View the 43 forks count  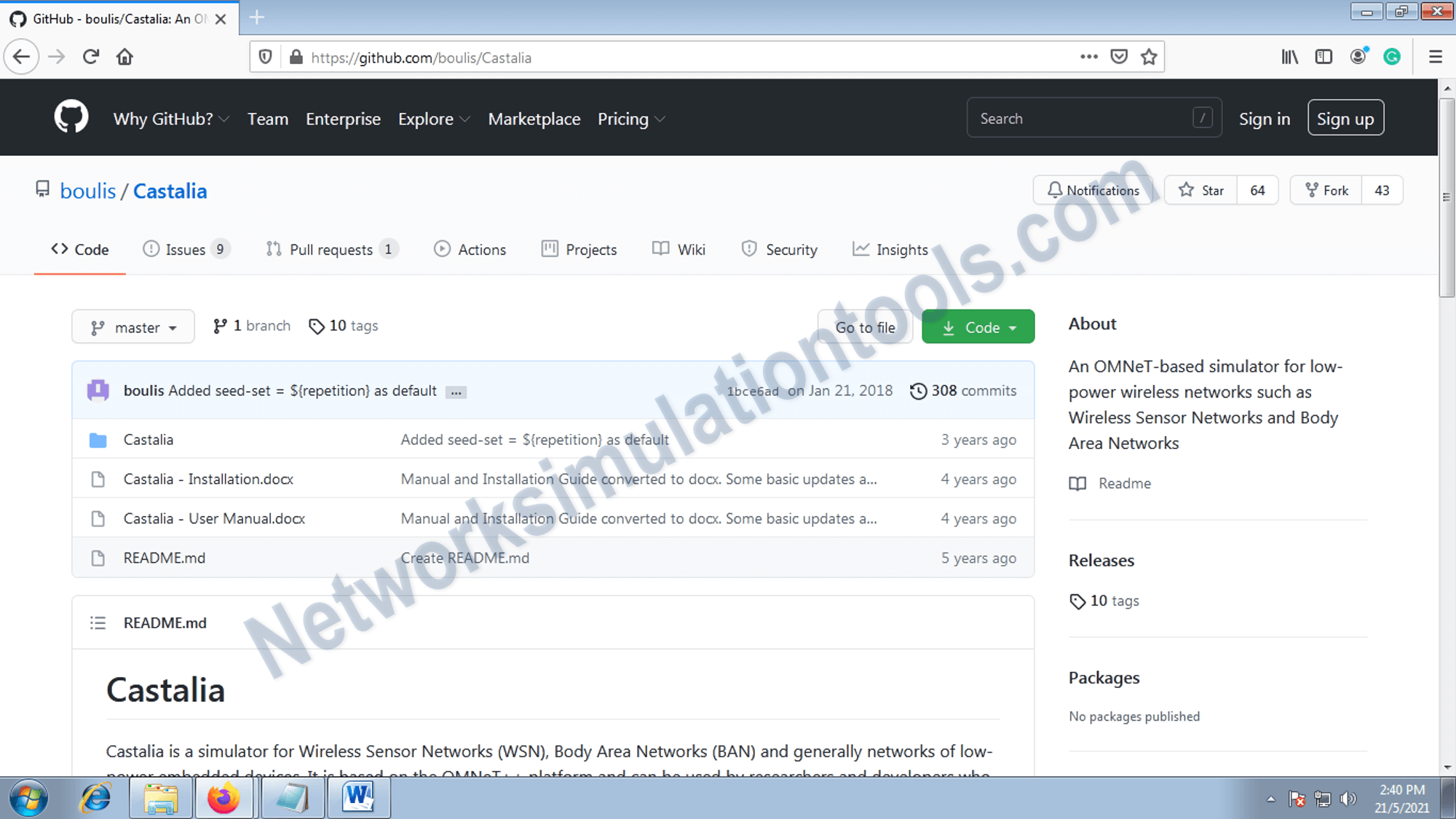pos(1382,190)
